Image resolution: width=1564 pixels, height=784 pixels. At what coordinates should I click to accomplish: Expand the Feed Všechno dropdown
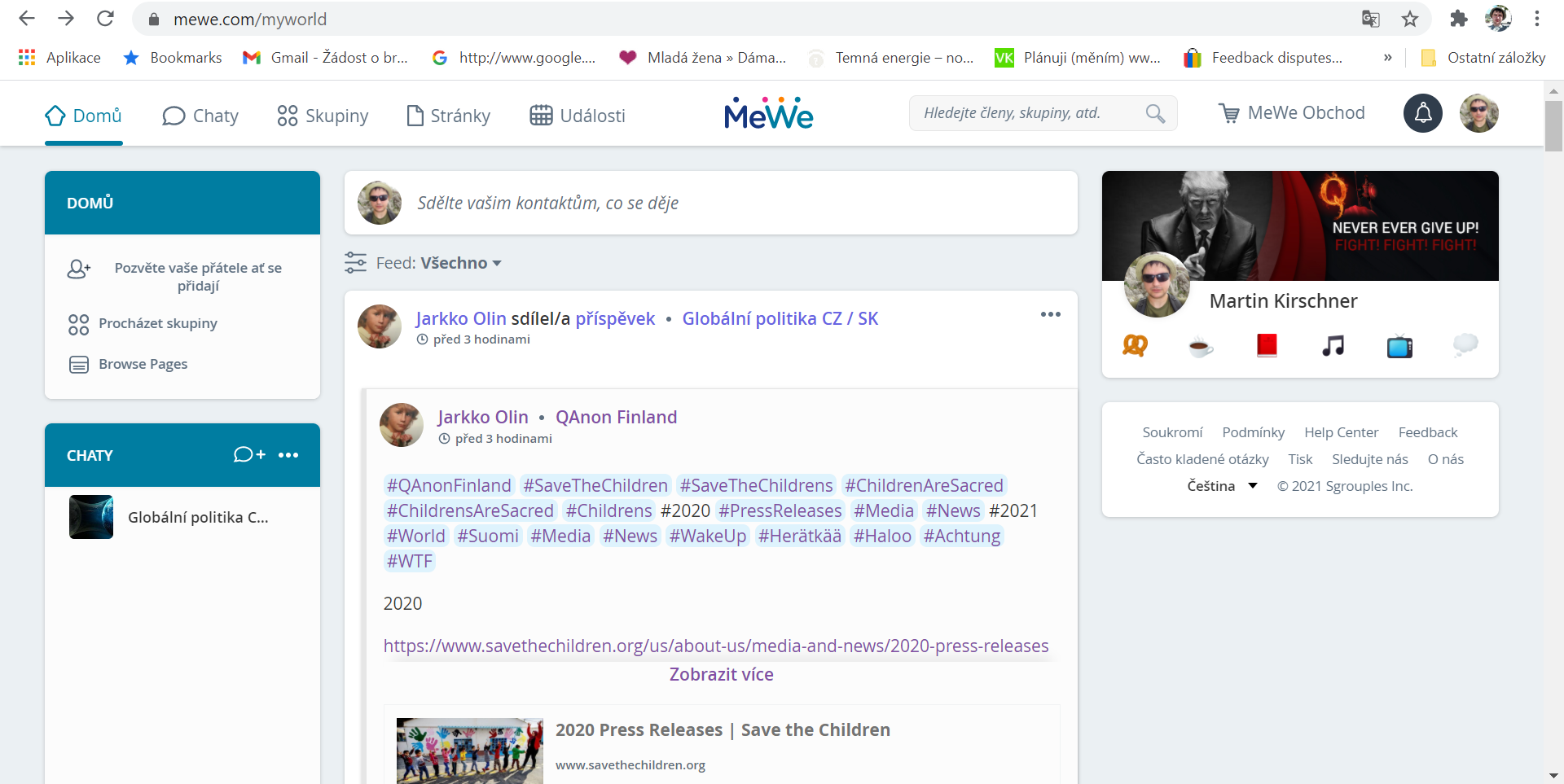tap(461, 263)
